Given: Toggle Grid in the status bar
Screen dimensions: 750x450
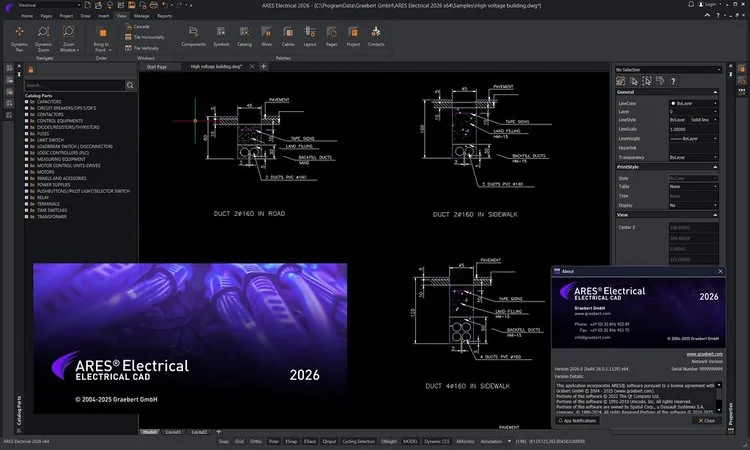Looking at the screenshot, I should 239,441.
